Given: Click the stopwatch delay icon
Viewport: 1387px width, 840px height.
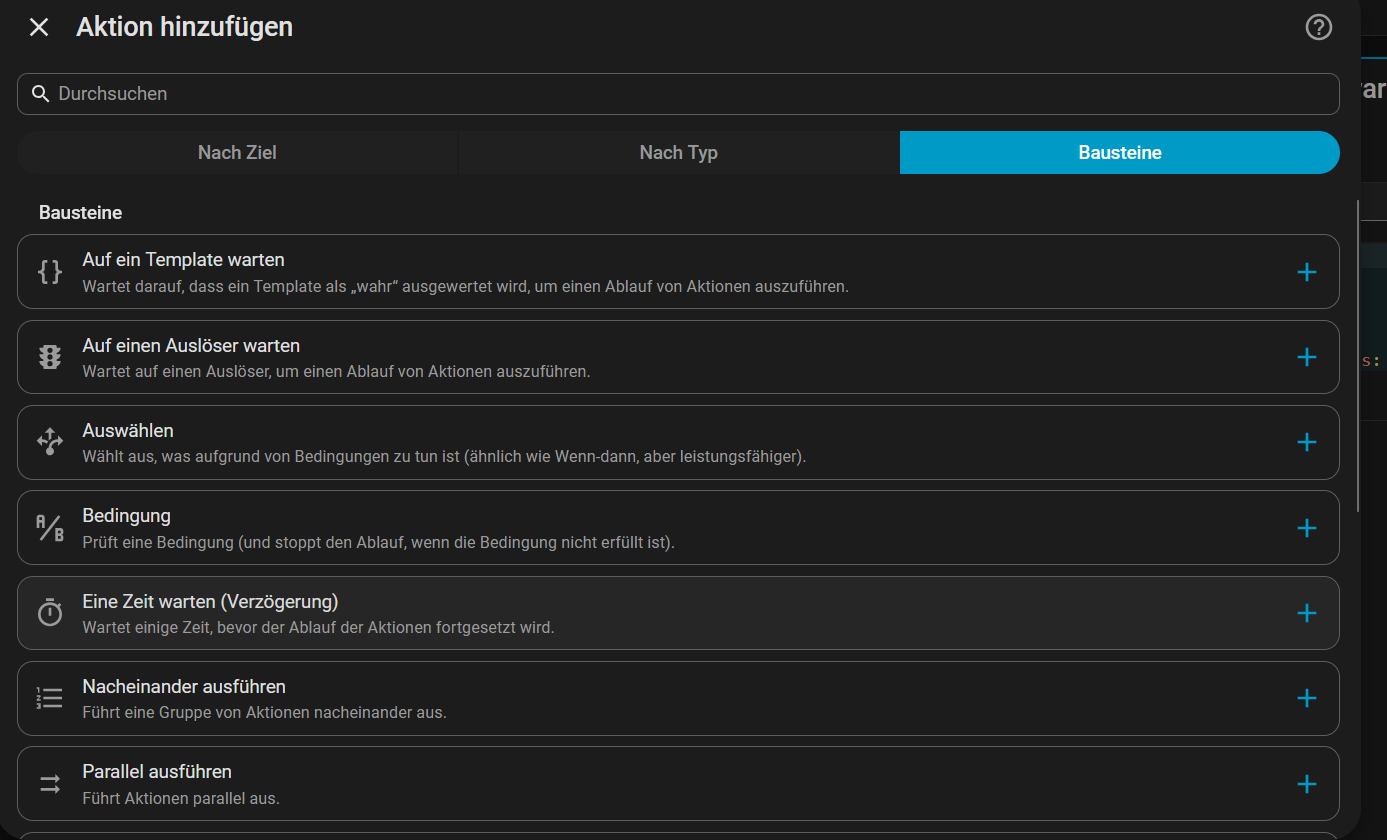Looking at the screenshot, I should pos(50,612).
